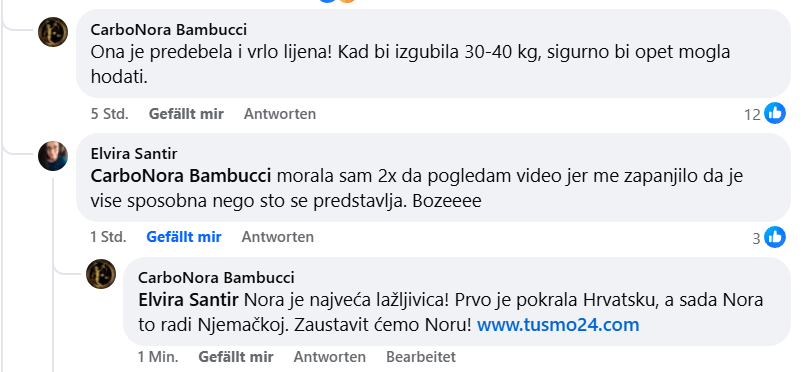Open Elvira Santir's profile picture
The width and height of the screenshot is (808, 372).
click(x=53, y=156)
